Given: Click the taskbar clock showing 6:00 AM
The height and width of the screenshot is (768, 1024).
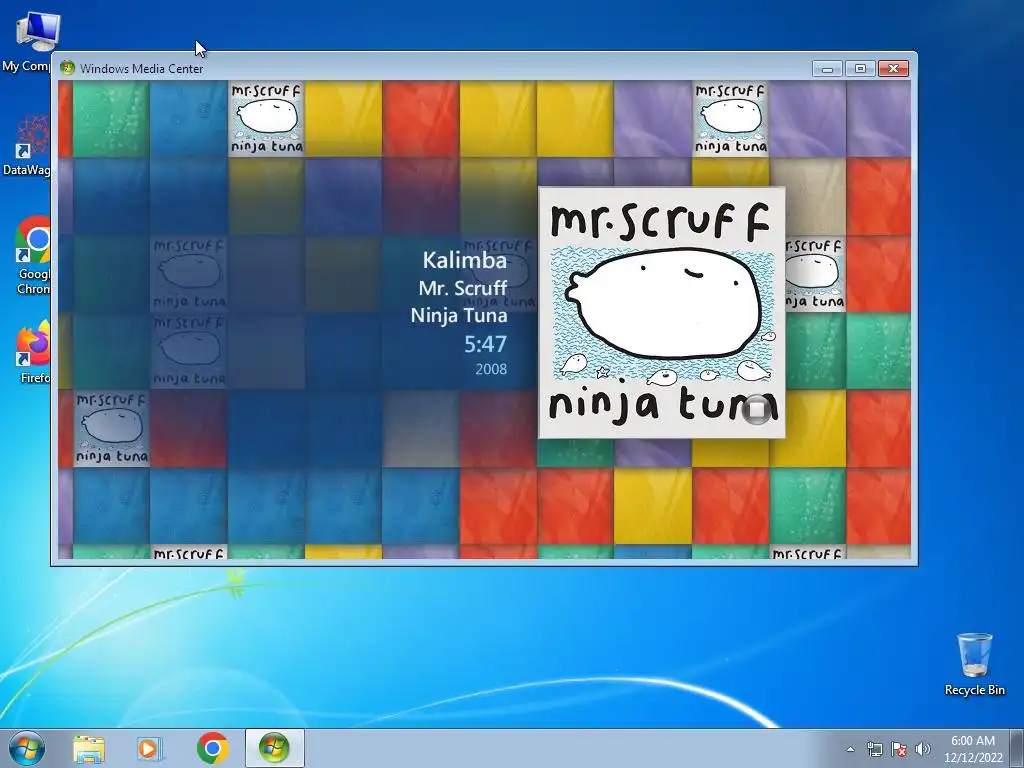Looking at the screenshot, I should pos(973,749).
